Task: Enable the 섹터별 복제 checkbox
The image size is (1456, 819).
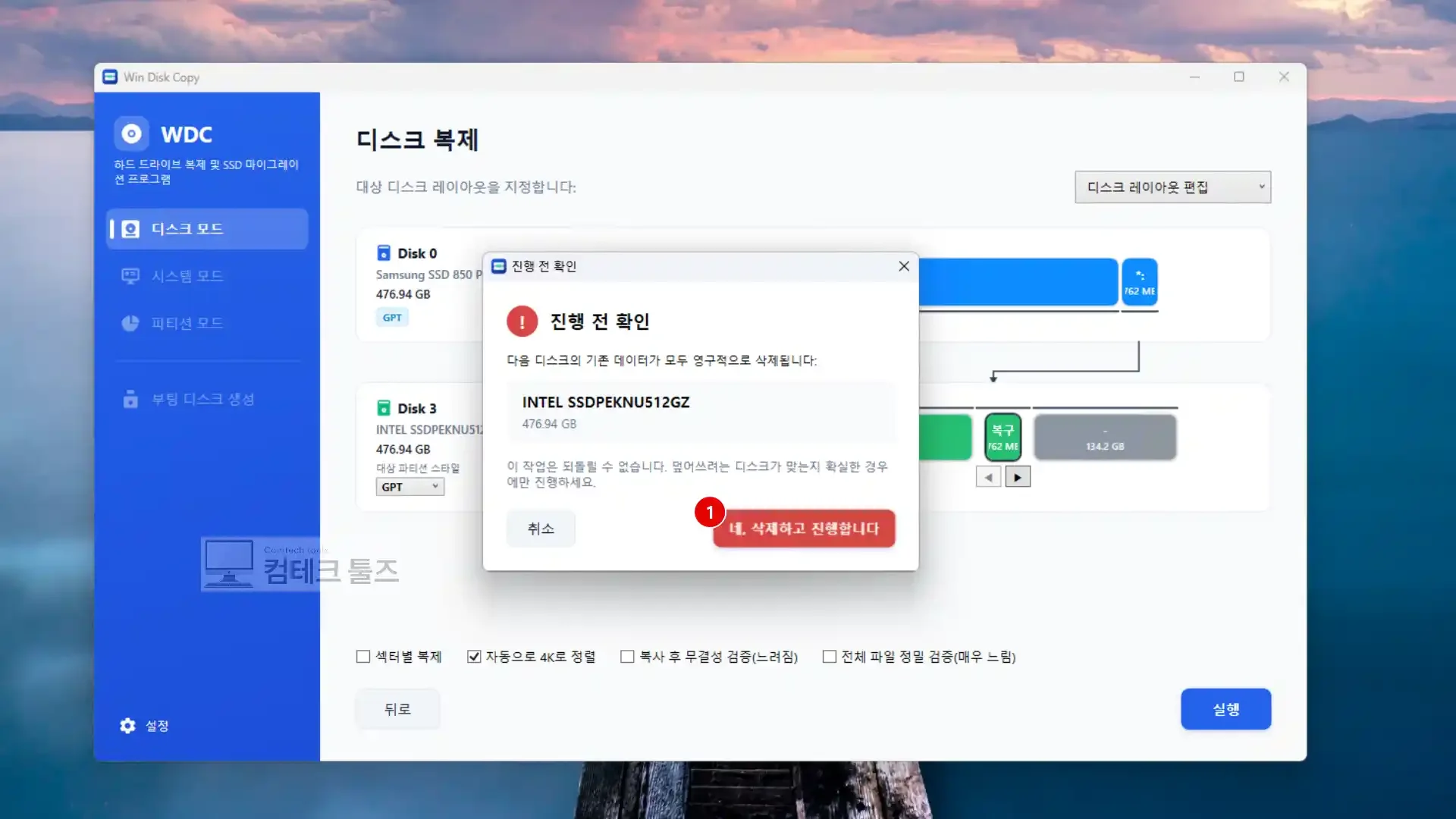Action: 363,657
